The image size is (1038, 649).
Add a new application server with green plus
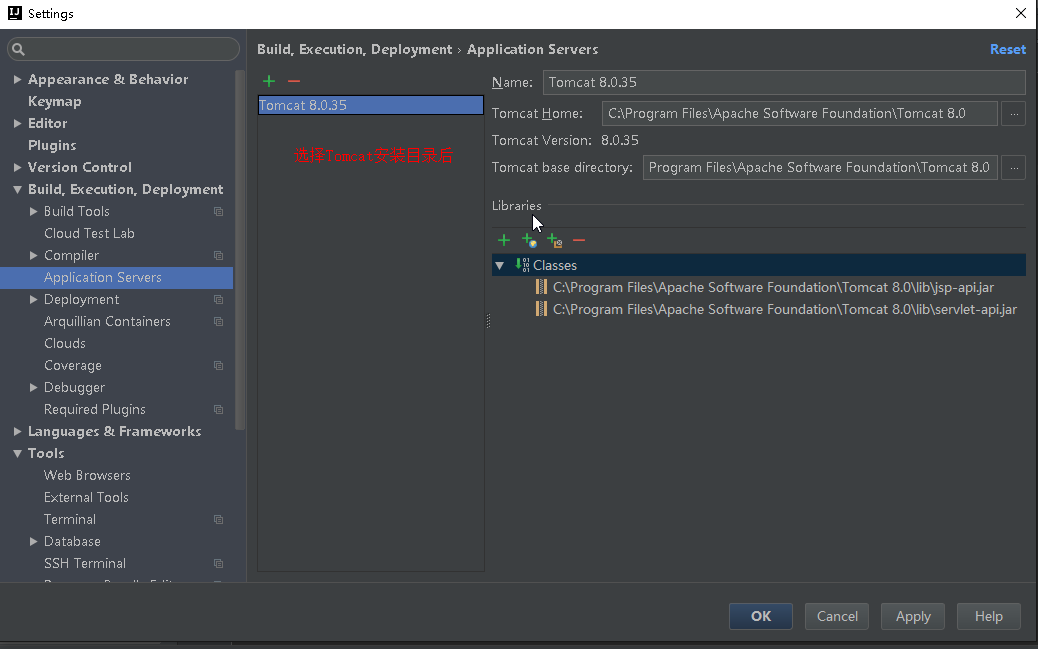[269, 81]
